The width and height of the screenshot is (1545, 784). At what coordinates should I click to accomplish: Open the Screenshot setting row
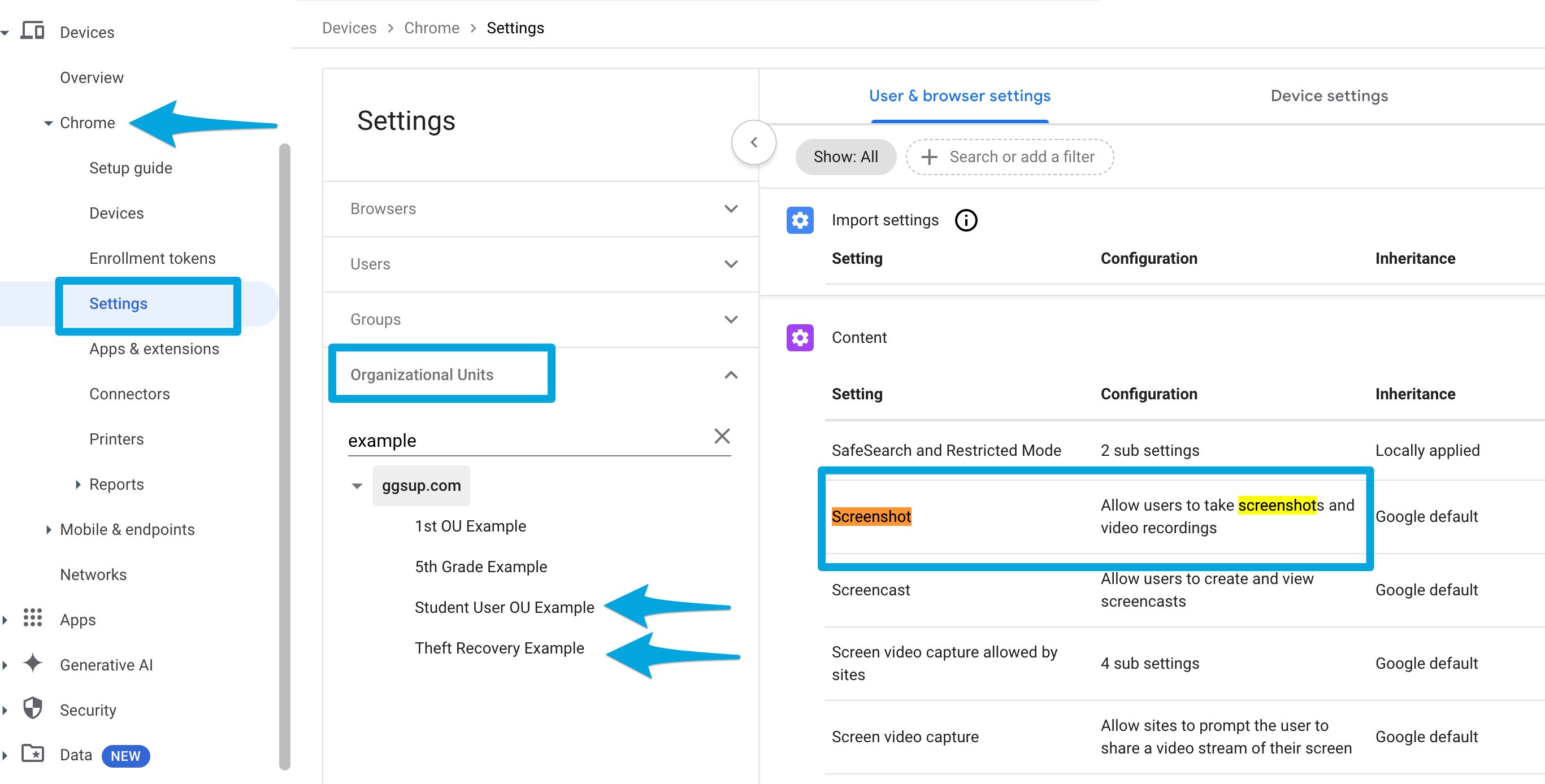pos(1184,517)
